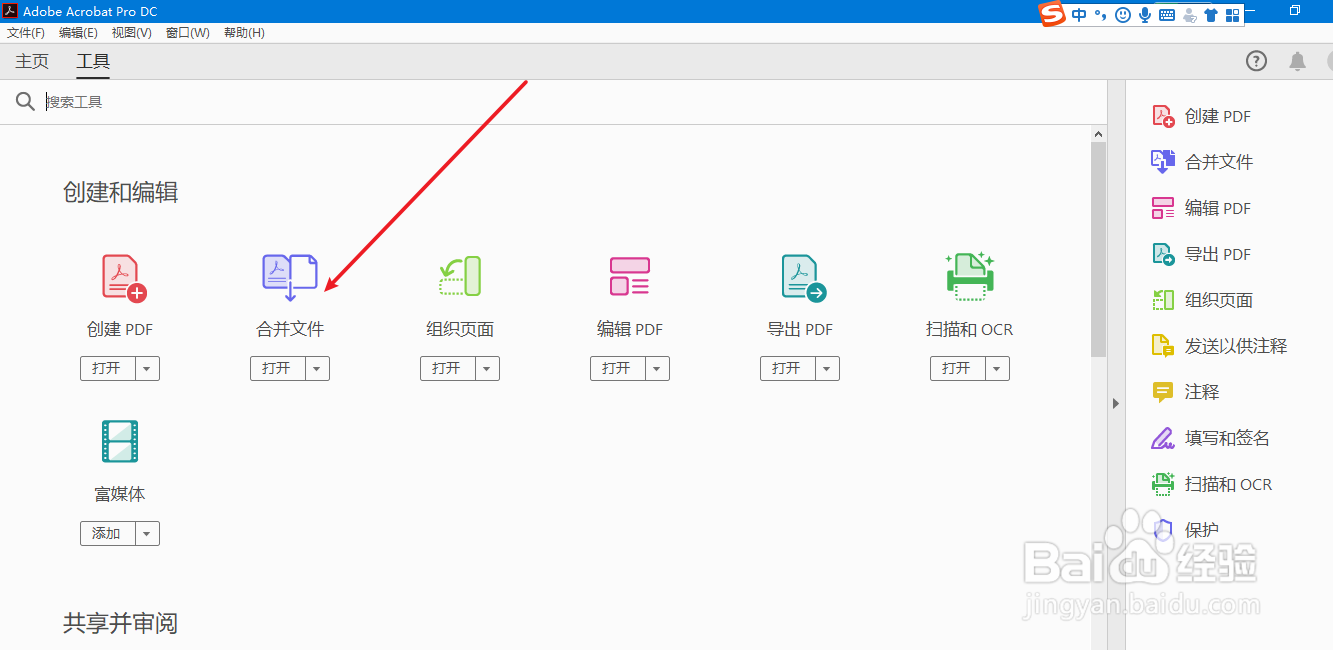Select the Export PDF (导出 PDF) icon
This screenshot has height=650, width=1333.
[803, 277]
